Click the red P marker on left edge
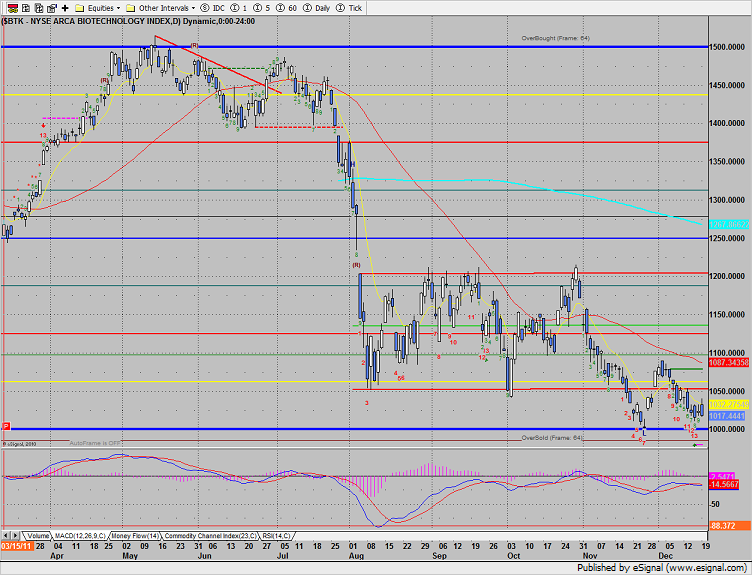 (6, 426)
